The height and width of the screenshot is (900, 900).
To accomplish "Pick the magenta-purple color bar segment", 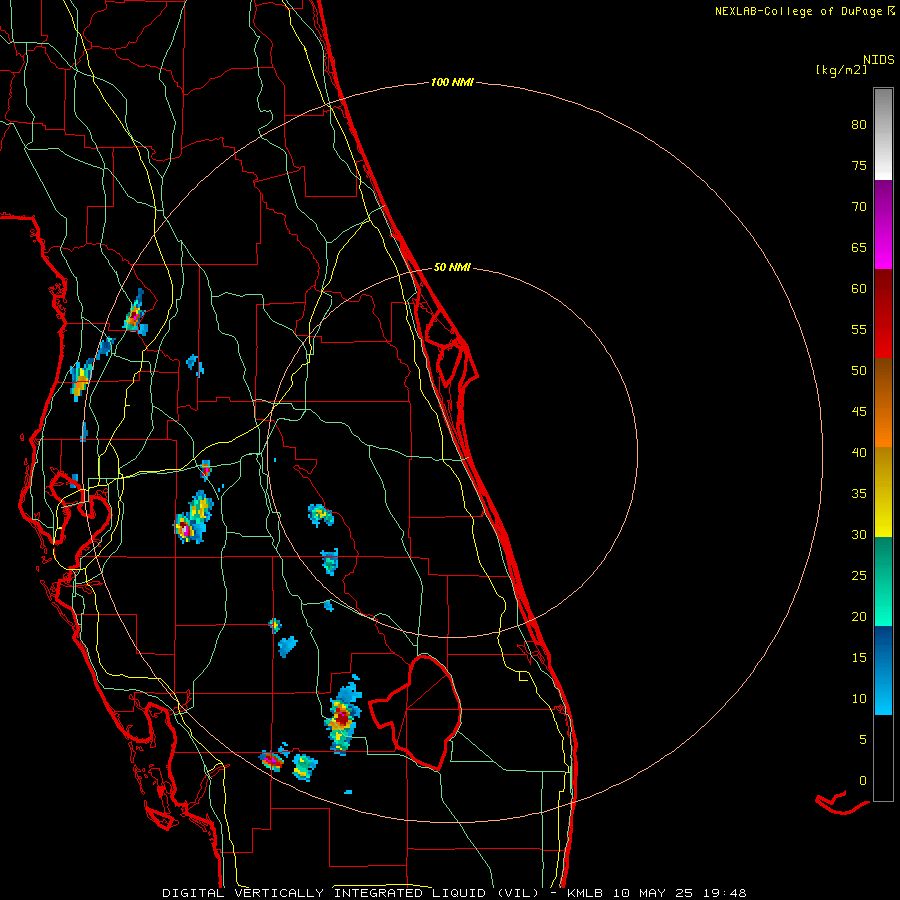I will coord(883,224).
